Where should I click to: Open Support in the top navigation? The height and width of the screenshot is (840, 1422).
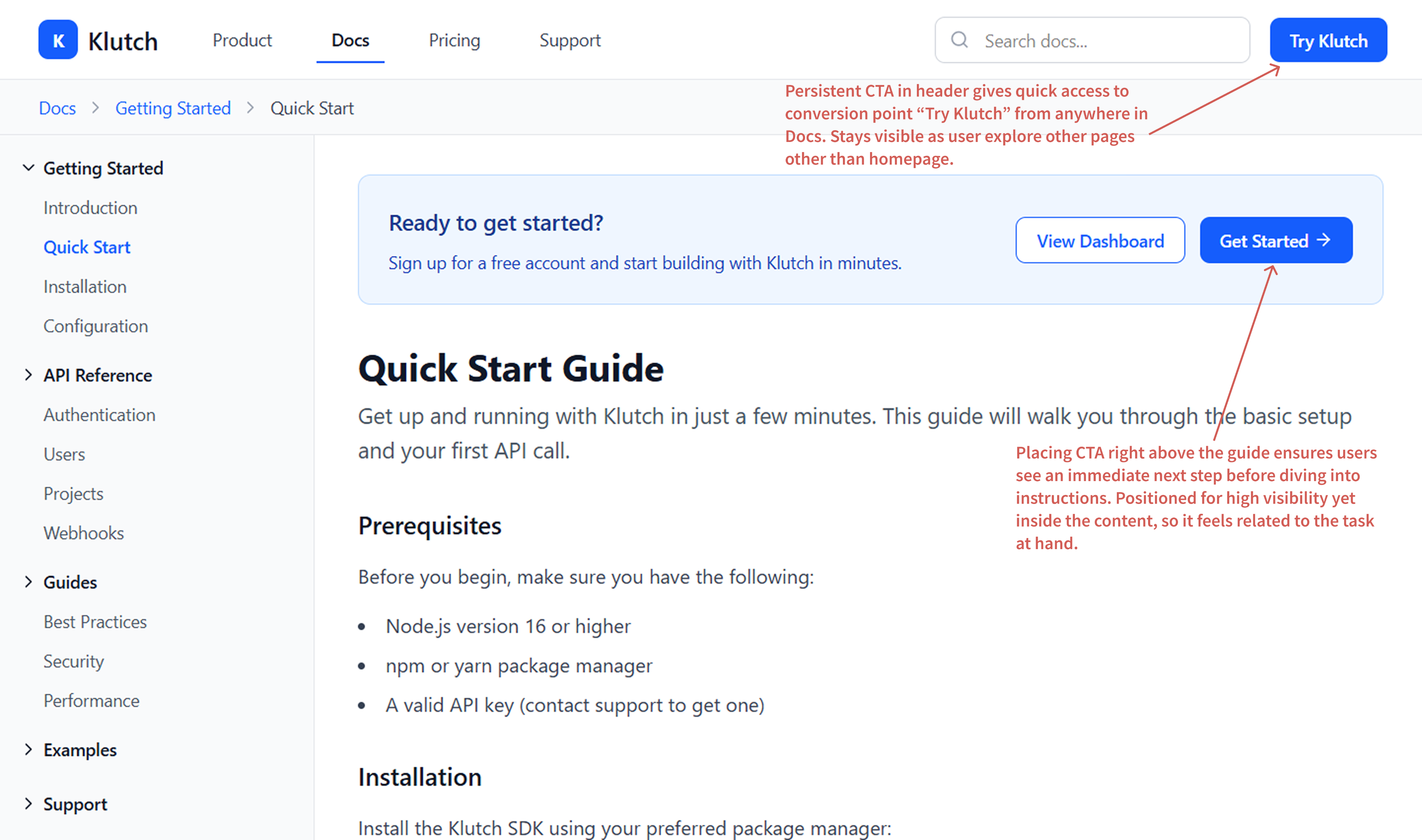(570, 40)
